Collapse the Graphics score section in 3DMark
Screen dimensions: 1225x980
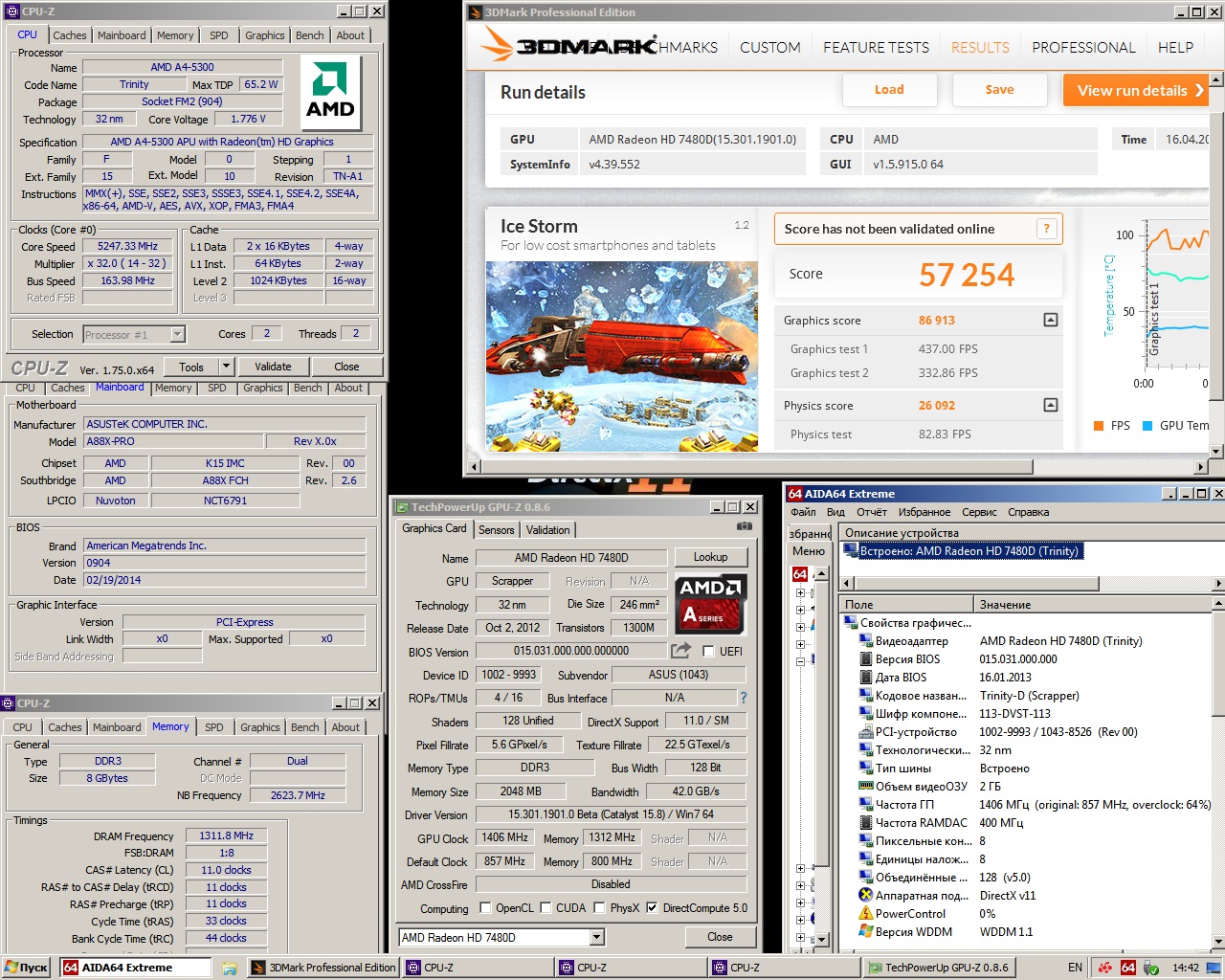coord(1051,321)
